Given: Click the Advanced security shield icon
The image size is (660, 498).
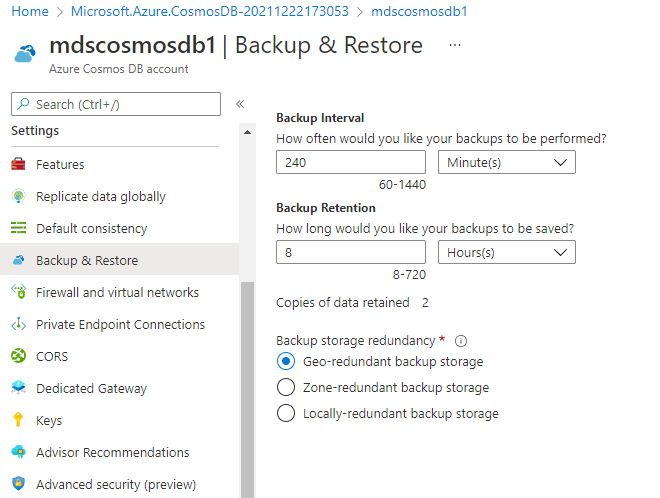Looking at the screenshot, I should [18, 483].
